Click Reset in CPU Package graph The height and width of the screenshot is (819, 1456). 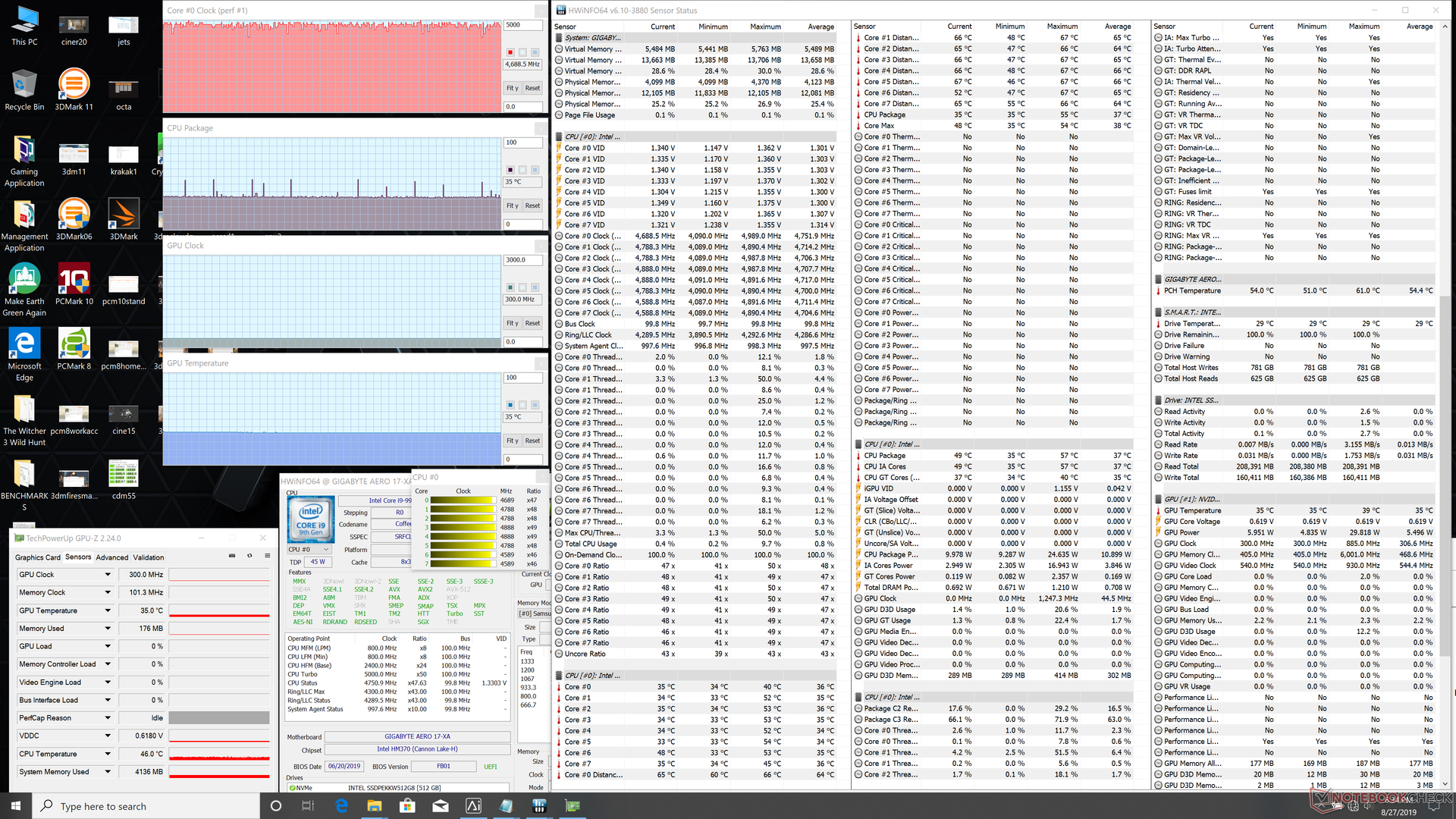[532, 206]
